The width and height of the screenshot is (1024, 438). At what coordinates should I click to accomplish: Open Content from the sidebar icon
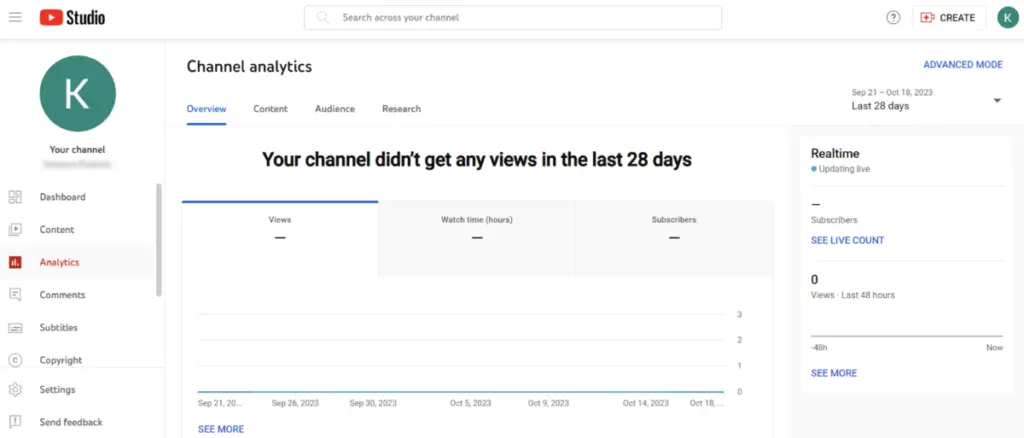pos(15,229)
